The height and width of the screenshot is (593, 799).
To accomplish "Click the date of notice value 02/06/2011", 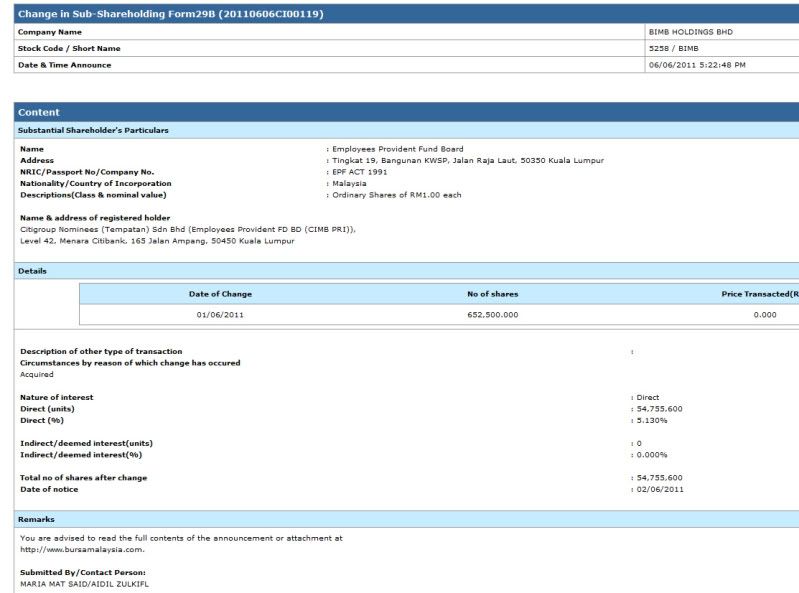I will pyautogui.click(x=660, y=489).
